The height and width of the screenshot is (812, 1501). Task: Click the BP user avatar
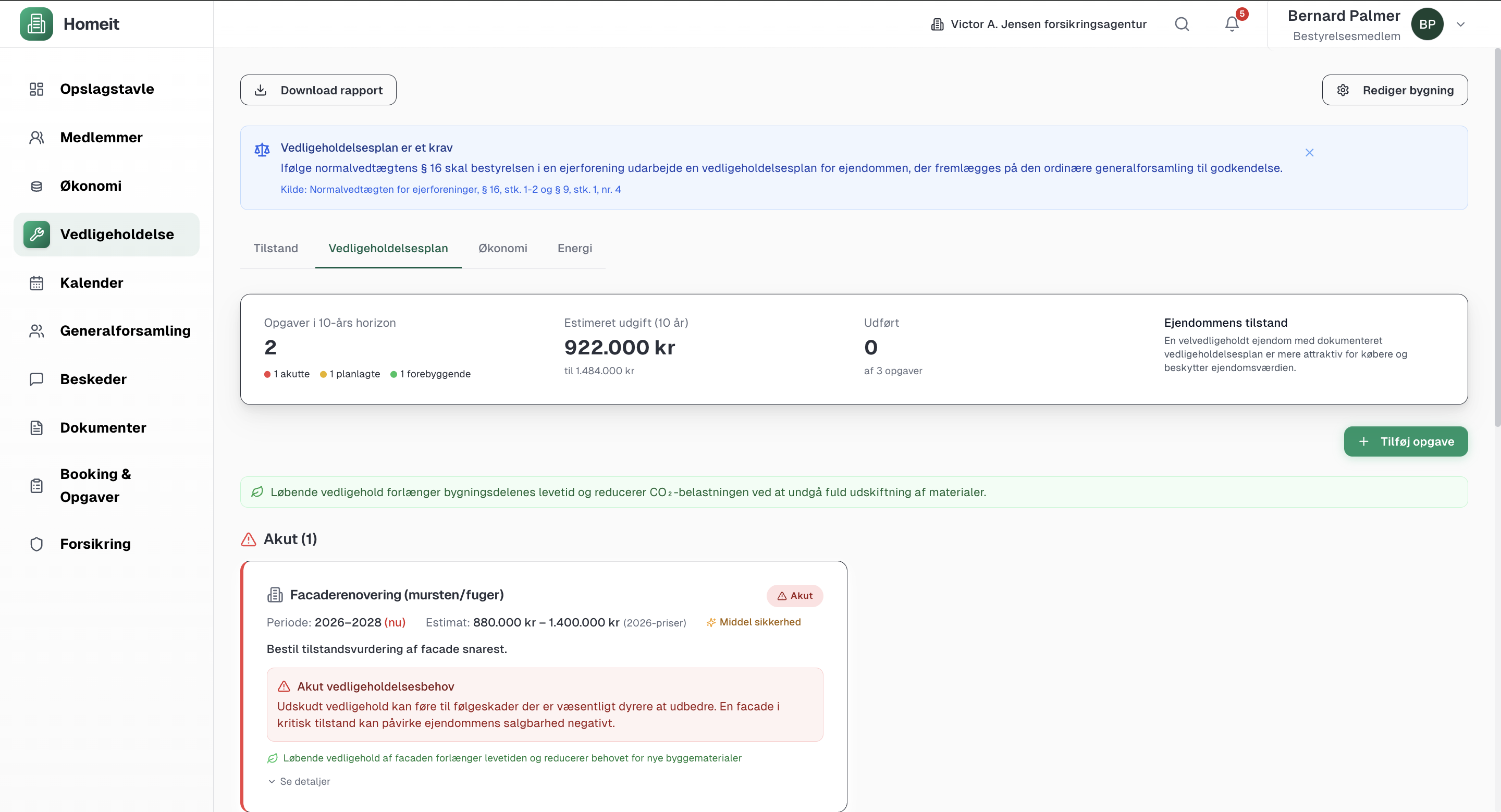point(1427,24)
